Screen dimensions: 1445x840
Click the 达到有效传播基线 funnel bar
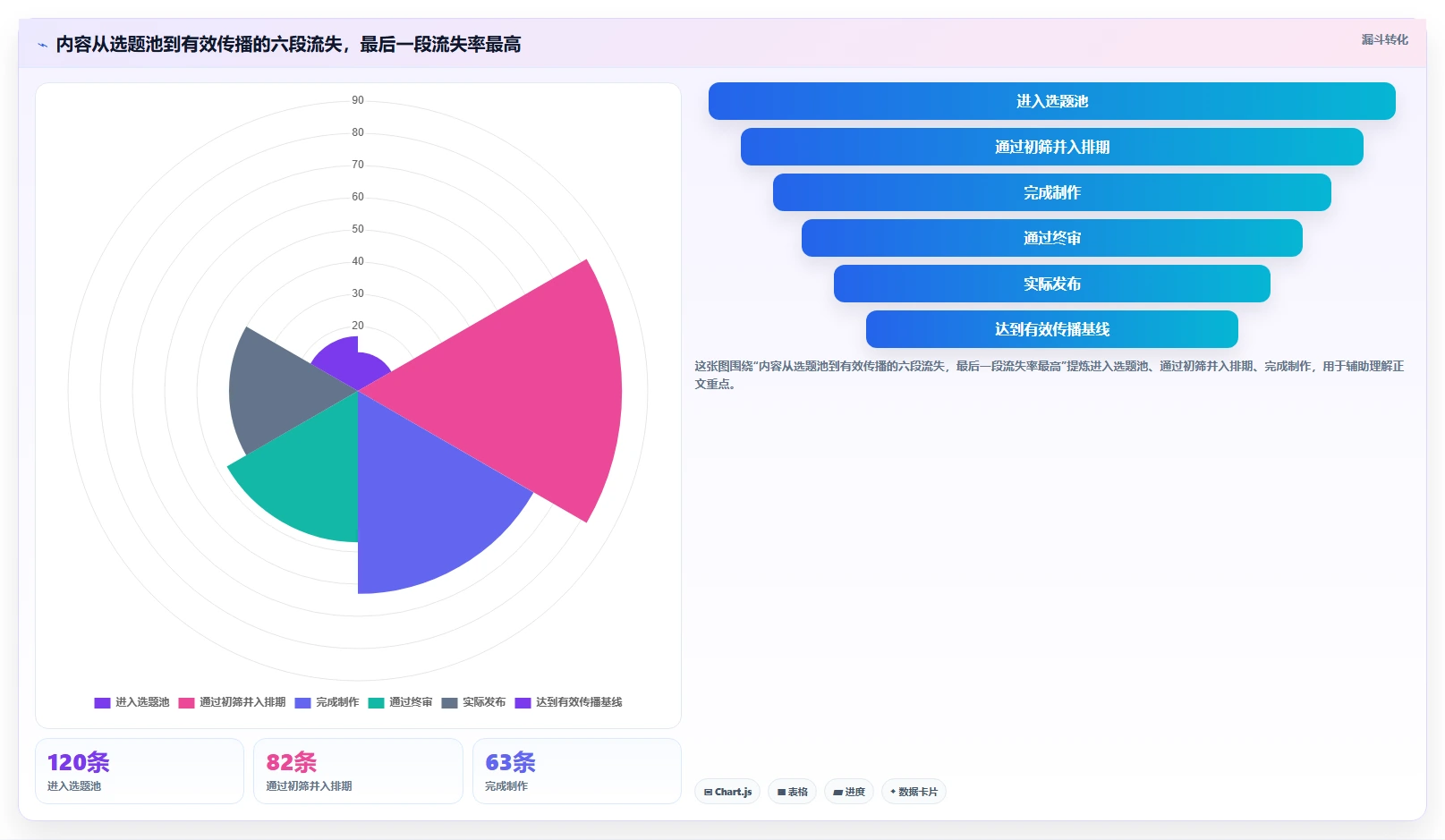[1051, 329]
